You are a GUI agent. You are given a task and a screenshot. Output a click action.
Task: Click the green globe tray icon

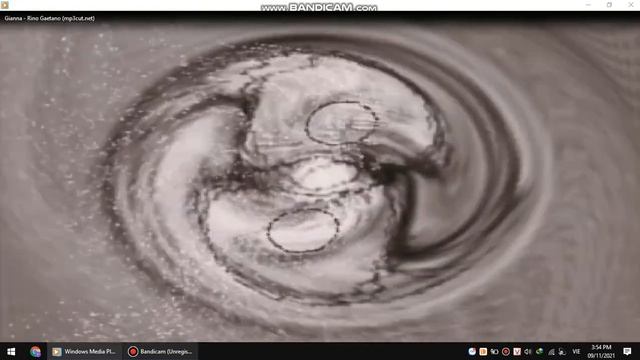[x=539, y=351]
